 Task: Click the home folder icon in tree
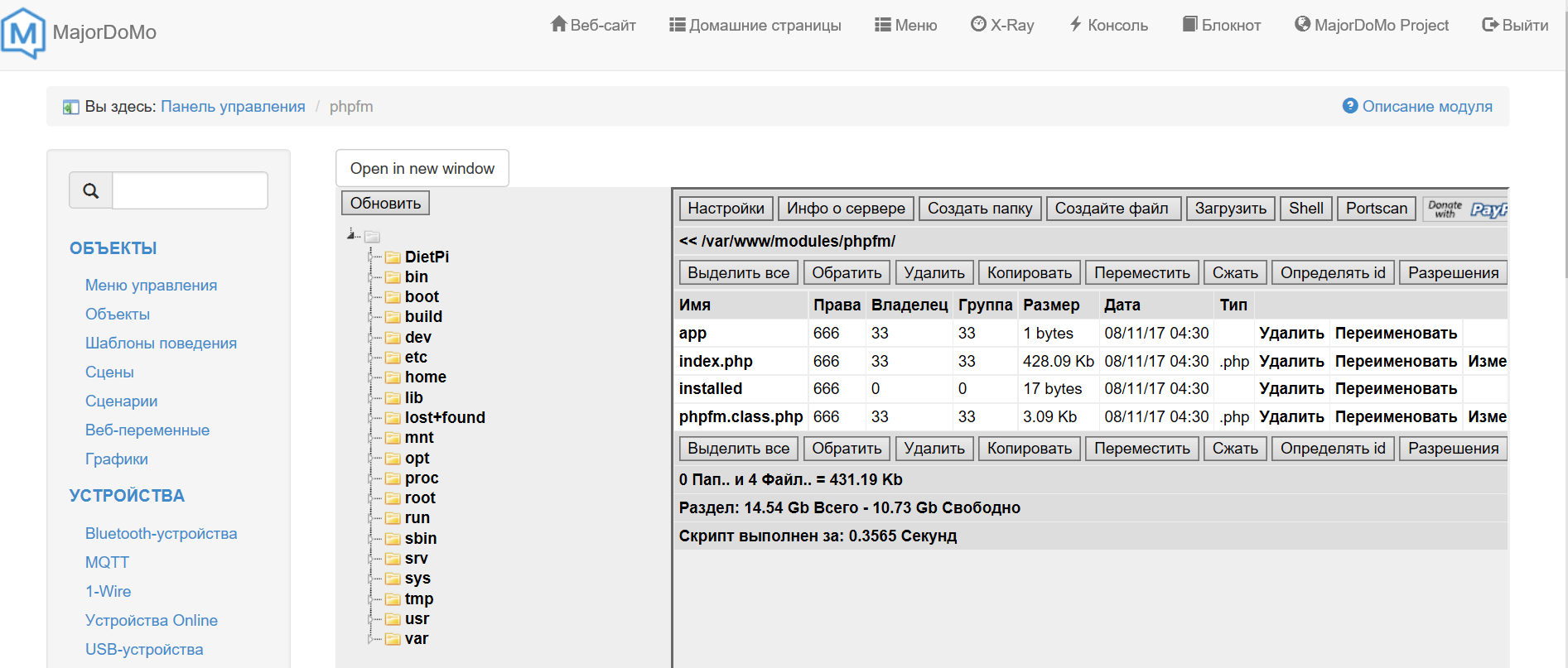click(393, 377)
